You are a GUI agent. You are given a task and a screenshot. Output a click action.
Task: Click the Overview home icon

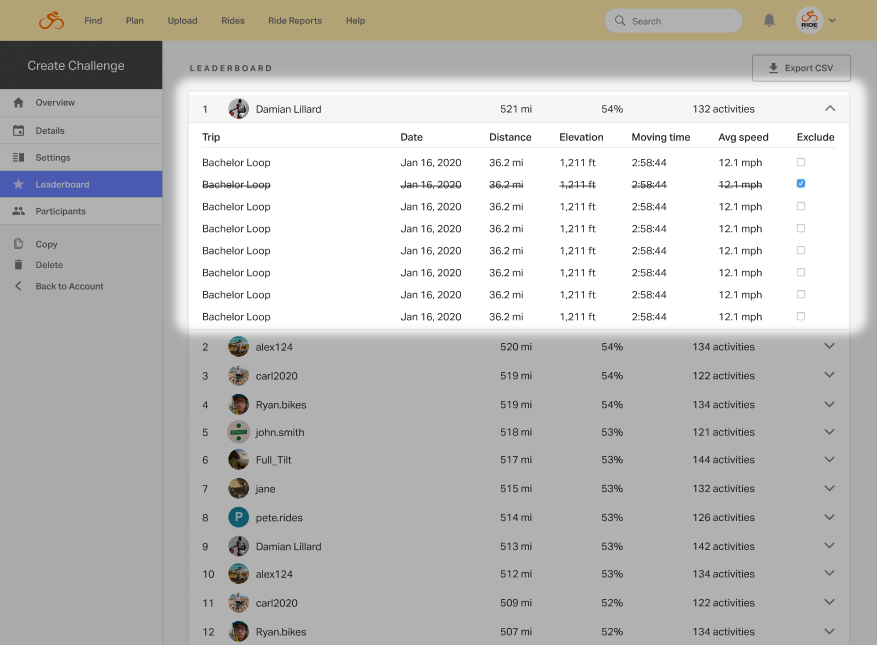click(18, 103)
